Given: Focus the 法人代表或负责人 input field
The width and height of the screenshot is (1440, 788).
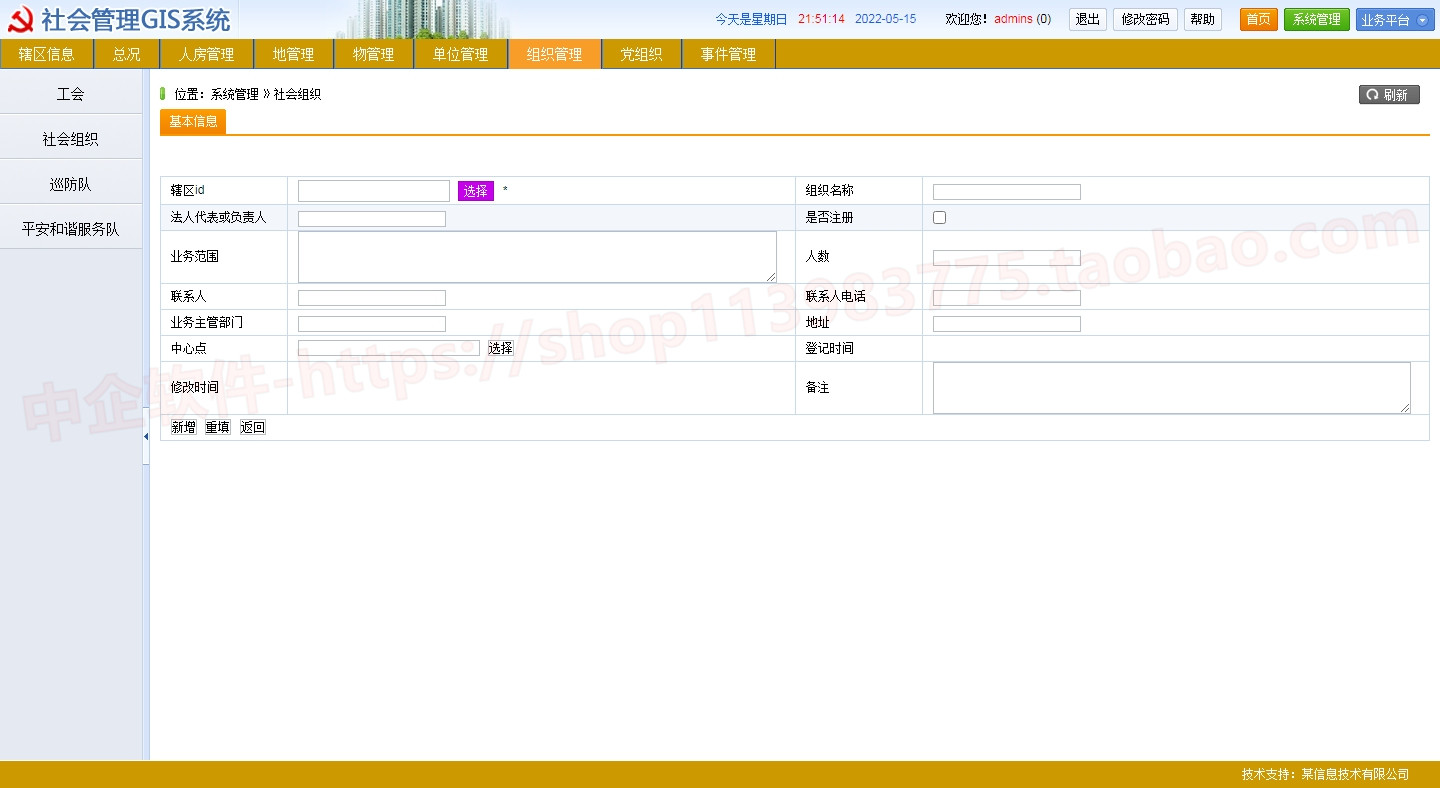Looking at the screenshot, I should pos(372,219).
